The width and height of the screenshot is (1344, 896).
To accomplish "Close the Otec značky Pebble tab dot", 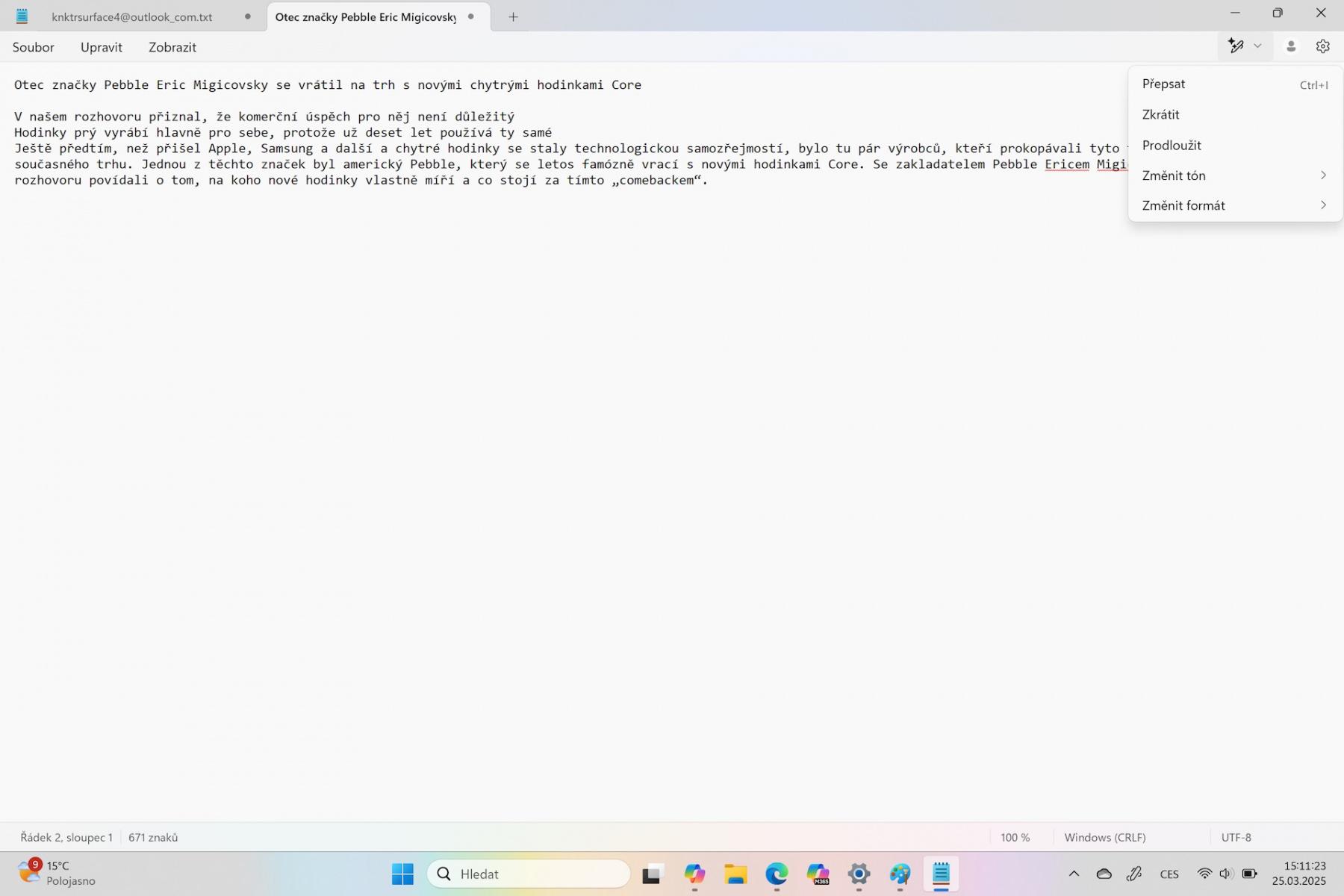I will 471,16.
